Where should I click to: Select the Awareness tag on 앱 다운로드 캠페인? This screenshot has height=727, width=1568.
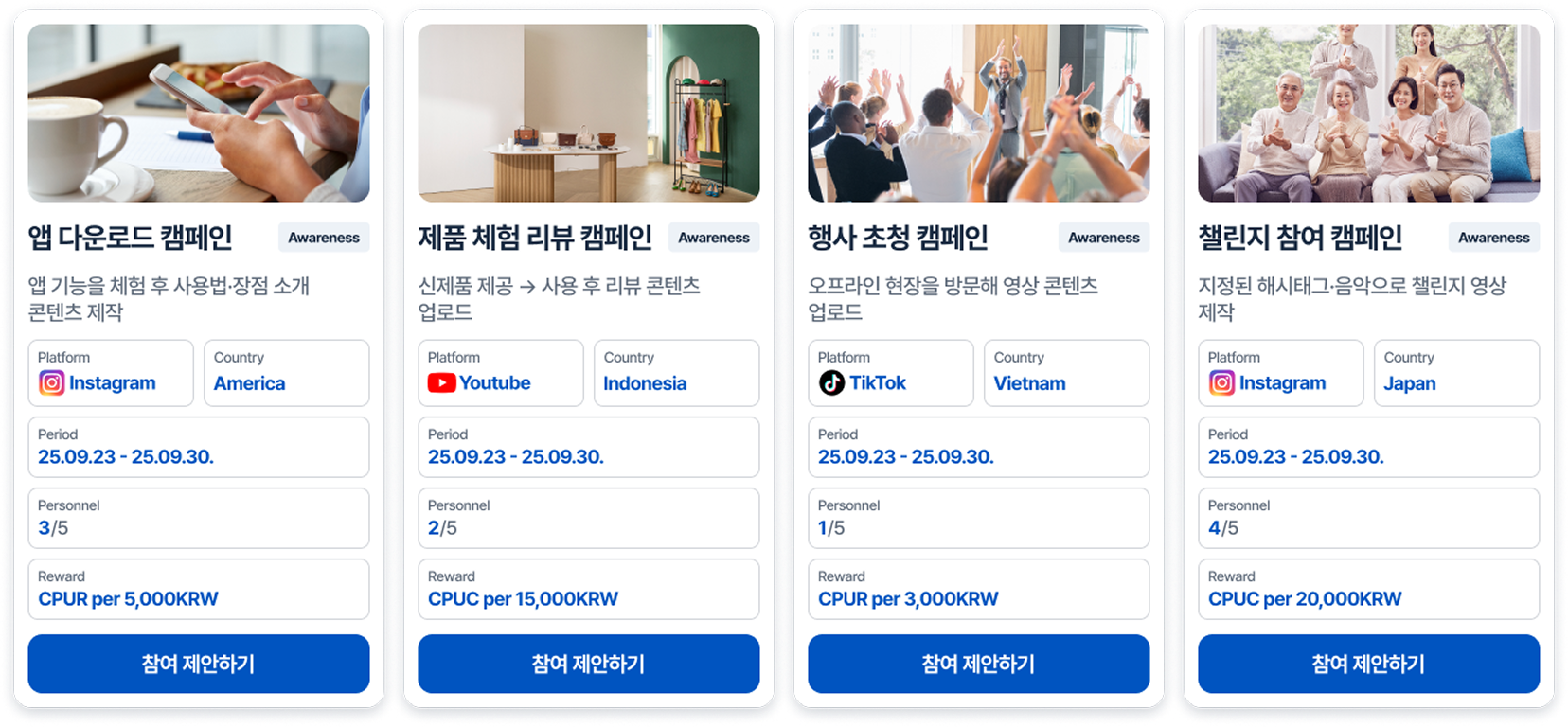click(324, 238)
